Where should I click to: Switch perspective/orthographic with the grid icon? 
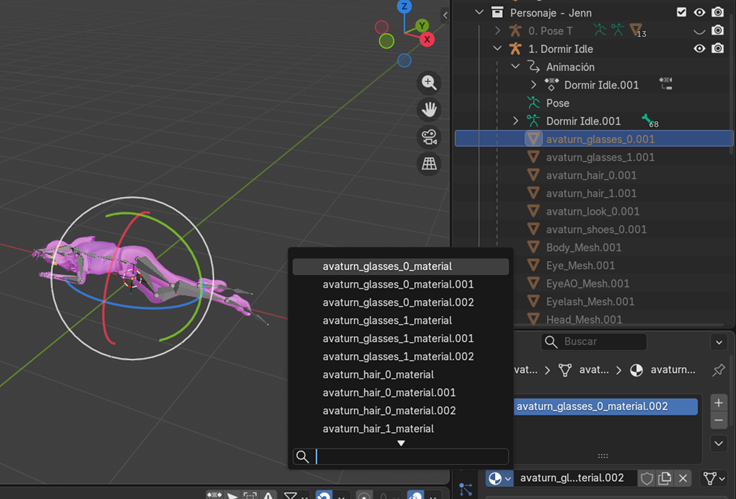coord(429,164)
